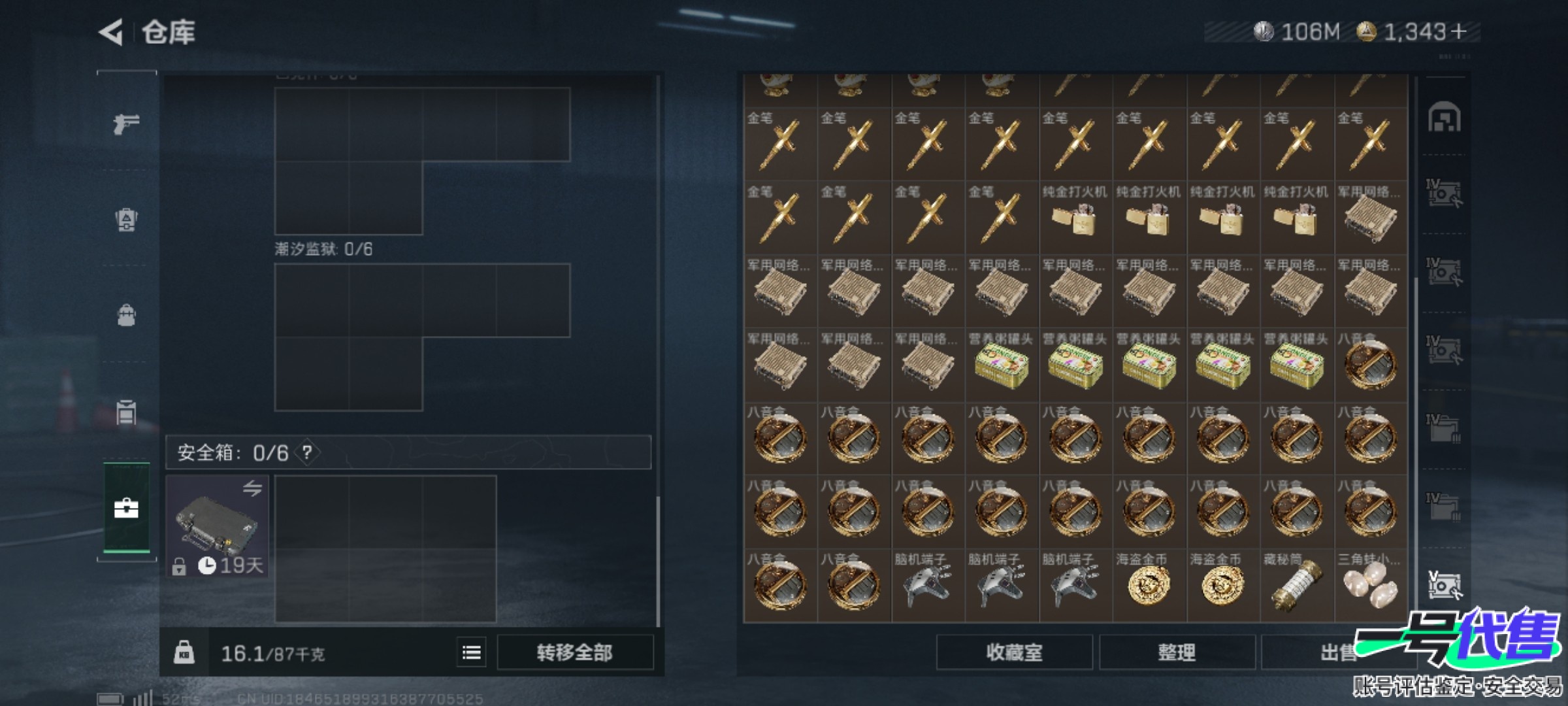Open the safe box briefcase tab
1568x706 pixels.
pyautogui.click(x=126, y=508)
